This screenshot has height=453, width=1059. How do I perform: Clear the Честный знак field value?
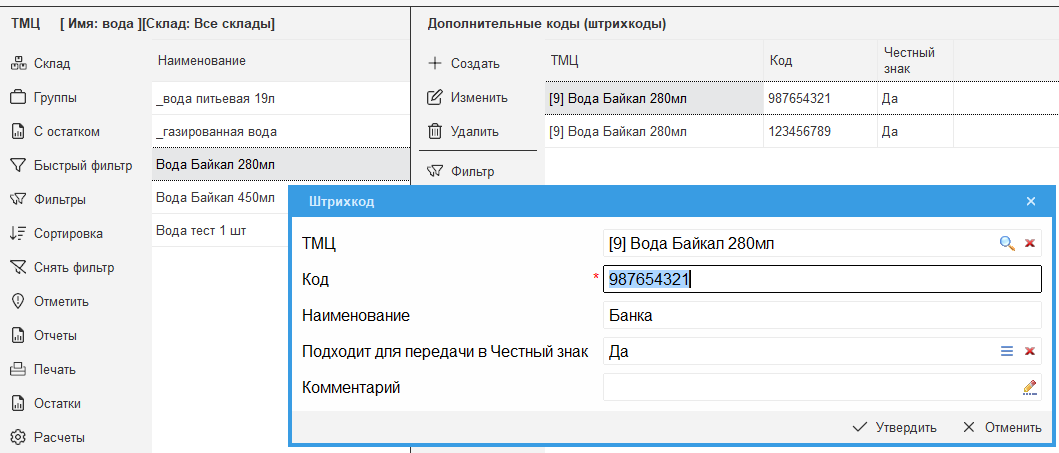[1029, 351]
